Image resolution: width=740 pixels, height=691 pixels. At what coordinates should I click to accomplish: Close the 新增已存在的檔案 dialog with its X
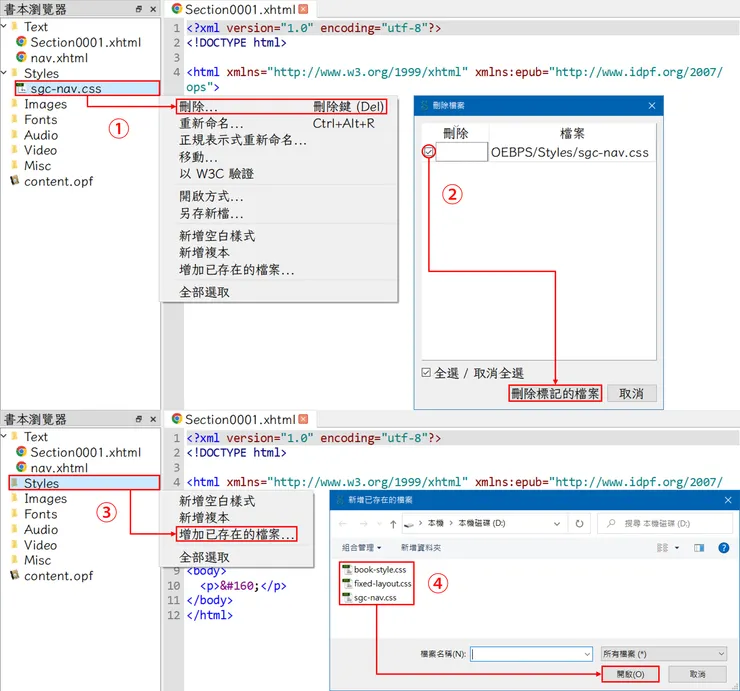click(x=728, y=500)
